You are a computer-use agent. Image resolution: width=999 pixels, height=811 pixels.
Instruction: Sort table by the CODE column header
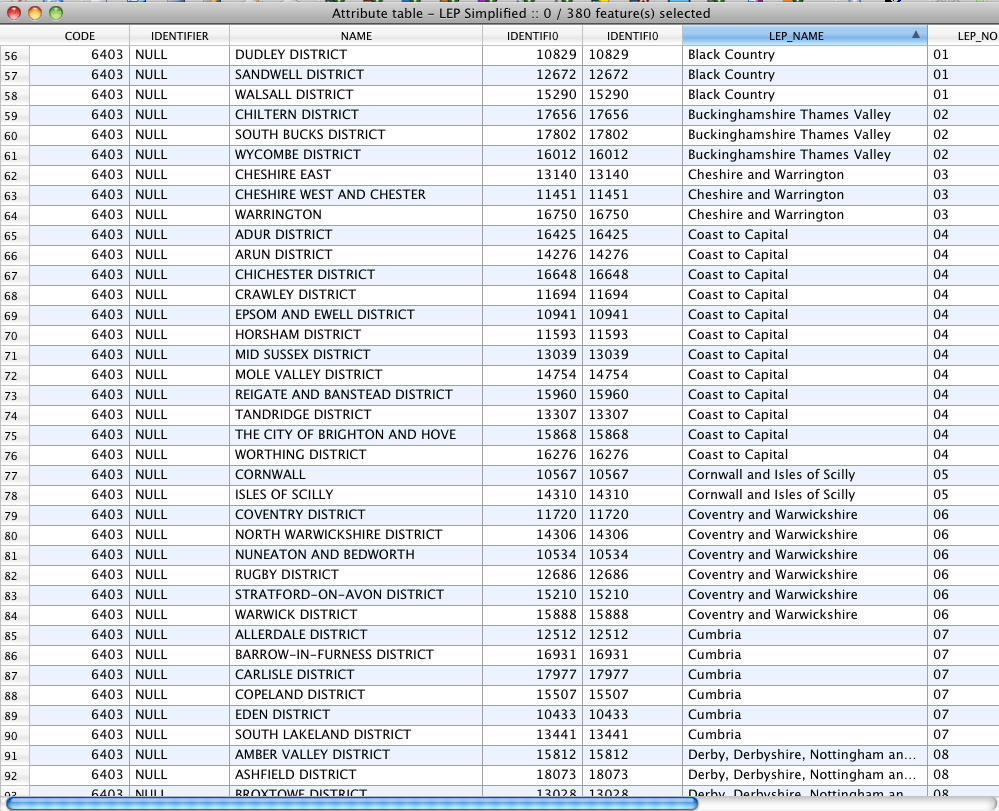pos(79,36)
